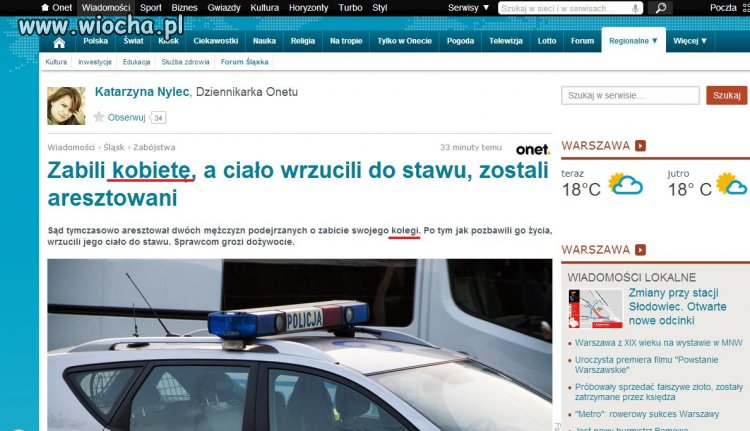Select the Lotto tab
Screen dimensions: 750x431
pyautogui.click(x=547, y=41)
